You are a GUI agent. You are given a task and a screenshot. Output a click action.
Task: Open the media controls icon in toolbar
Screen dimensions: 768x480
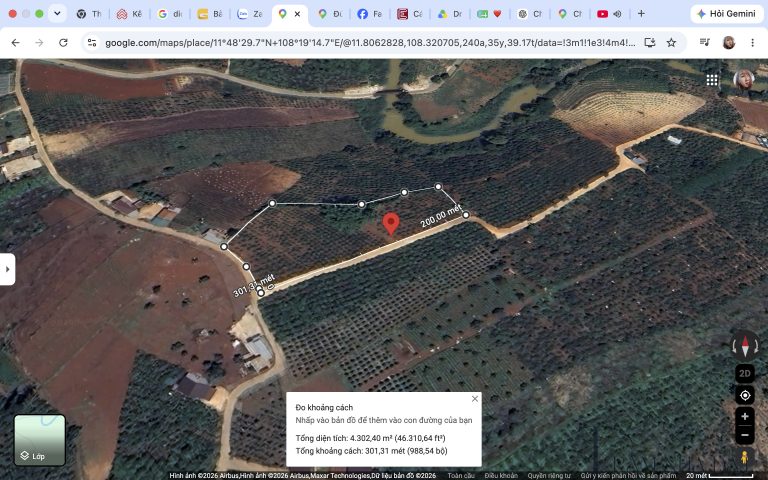[705, 43]
